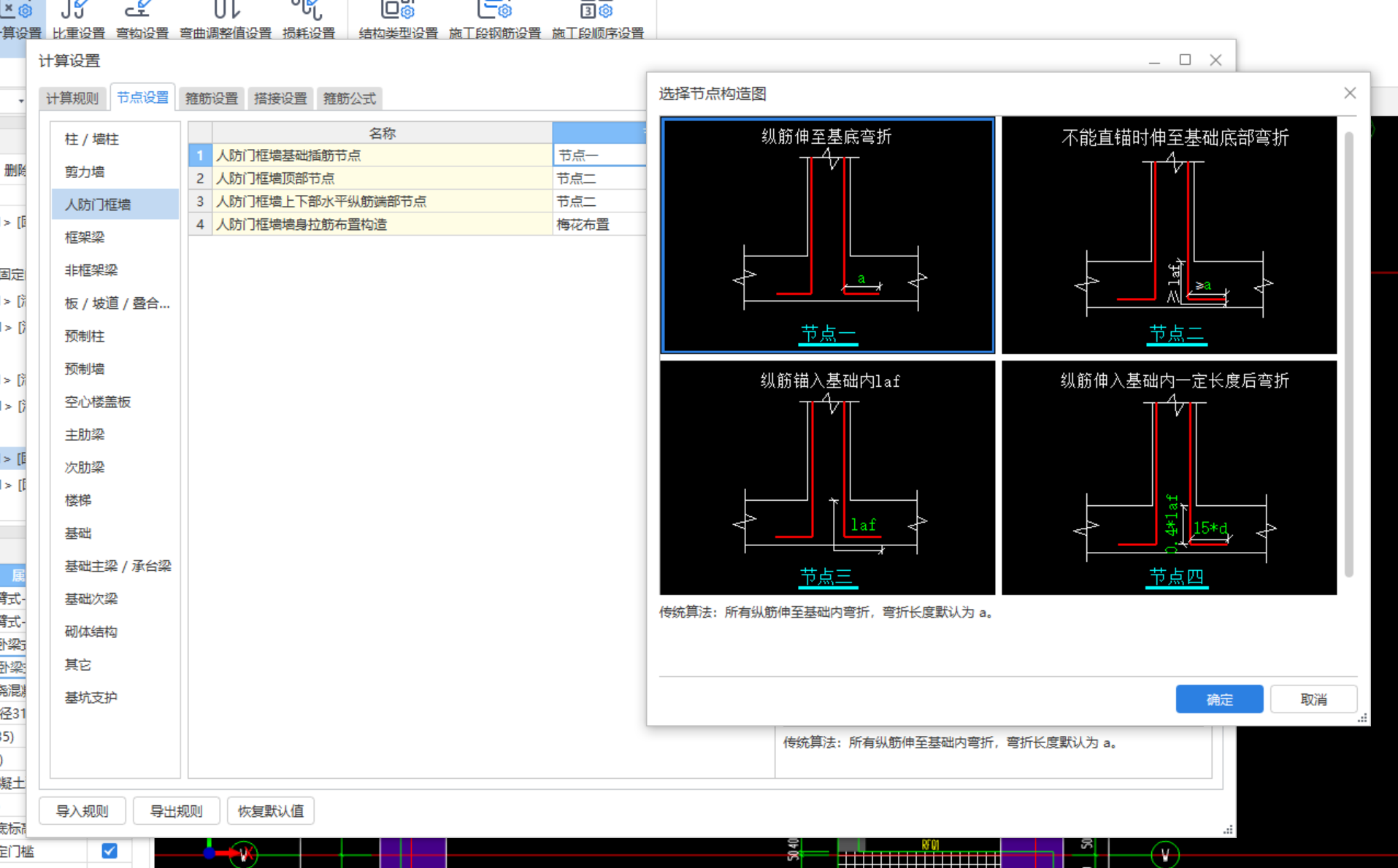Cancel with 取消 button
Screen dimensions: 1398x868
coord(1313,699)
